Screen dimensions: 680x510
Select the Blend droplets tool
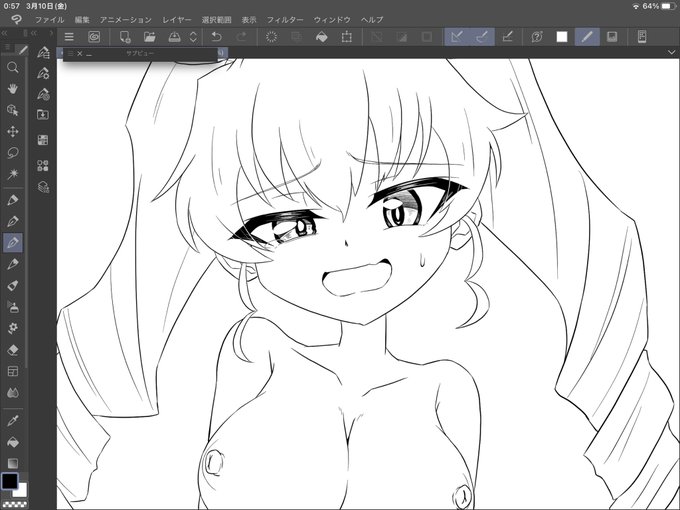coord(13,393)
